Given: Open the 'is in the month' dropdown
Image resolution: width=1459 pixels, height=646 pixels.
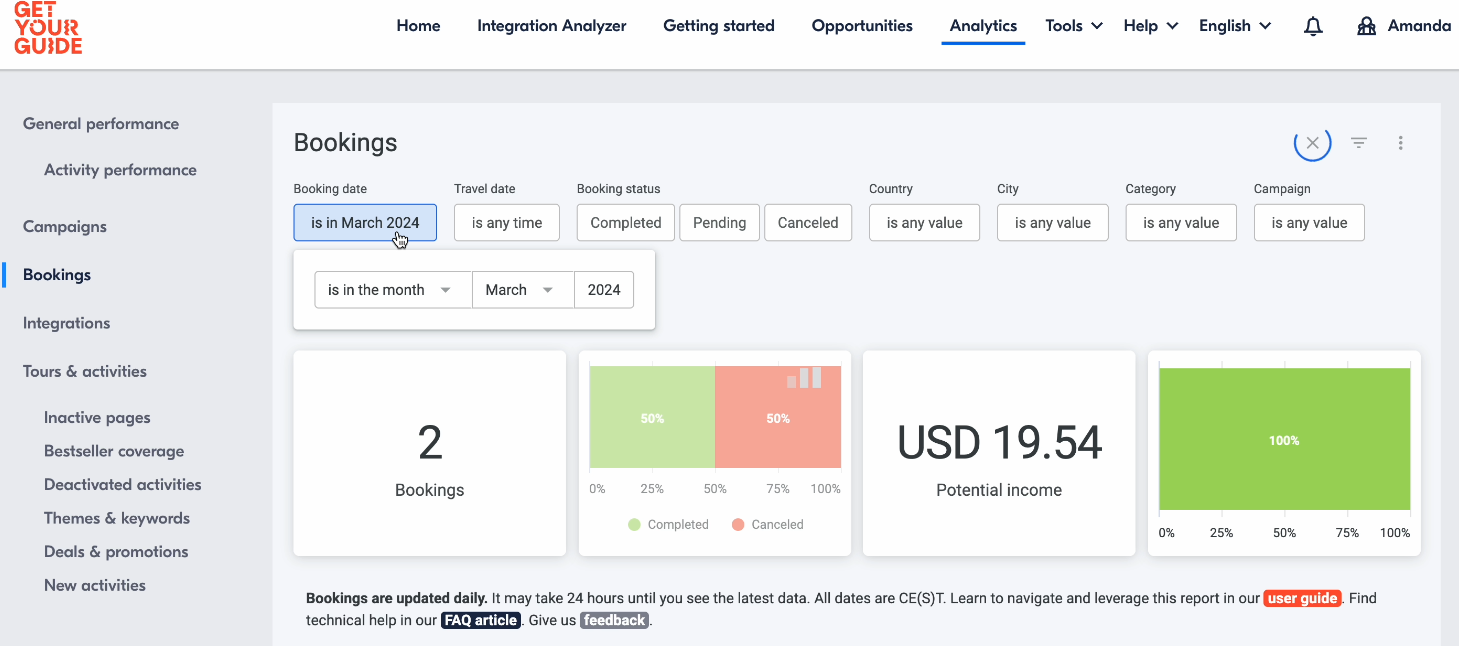Looking at the screenshot, I should point(393,290).
